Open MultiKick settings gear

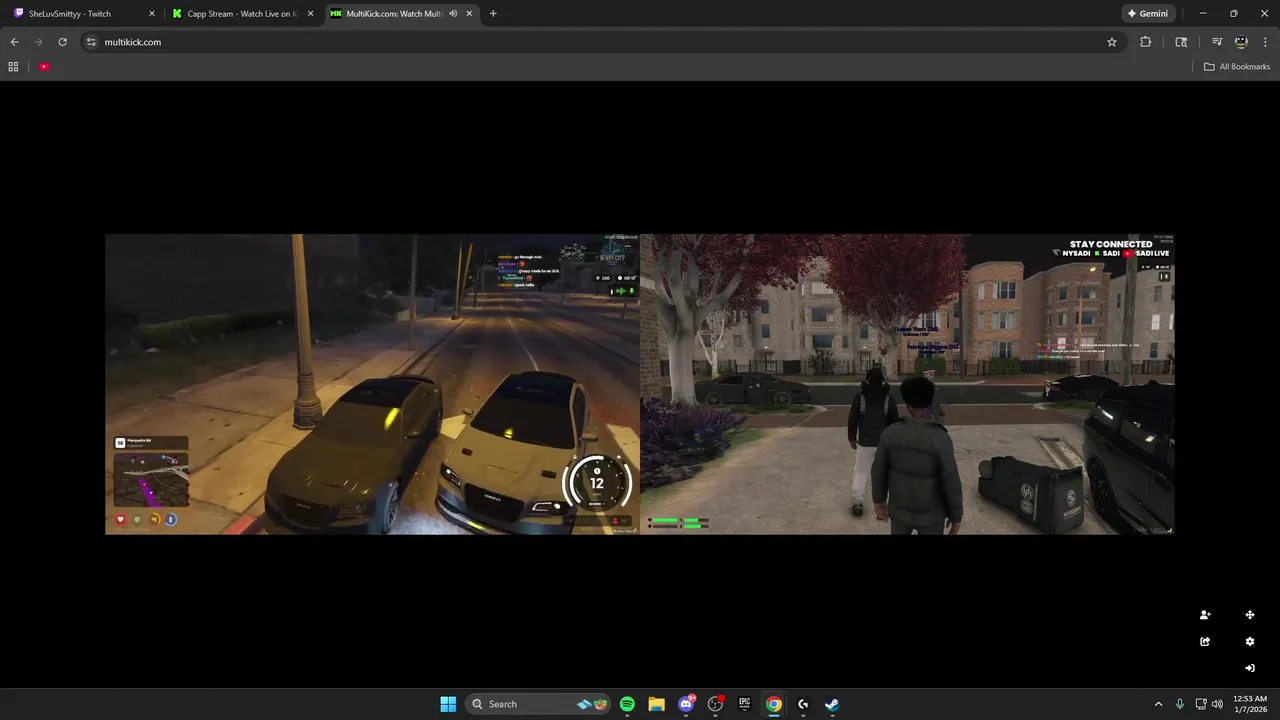click(1250, 642)
